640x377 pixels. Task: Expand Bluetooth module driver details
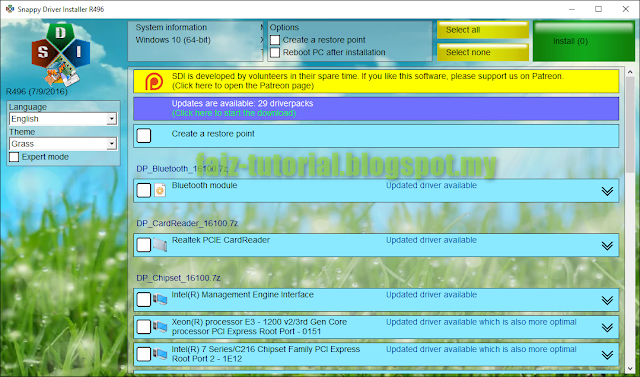pos(607,191)
